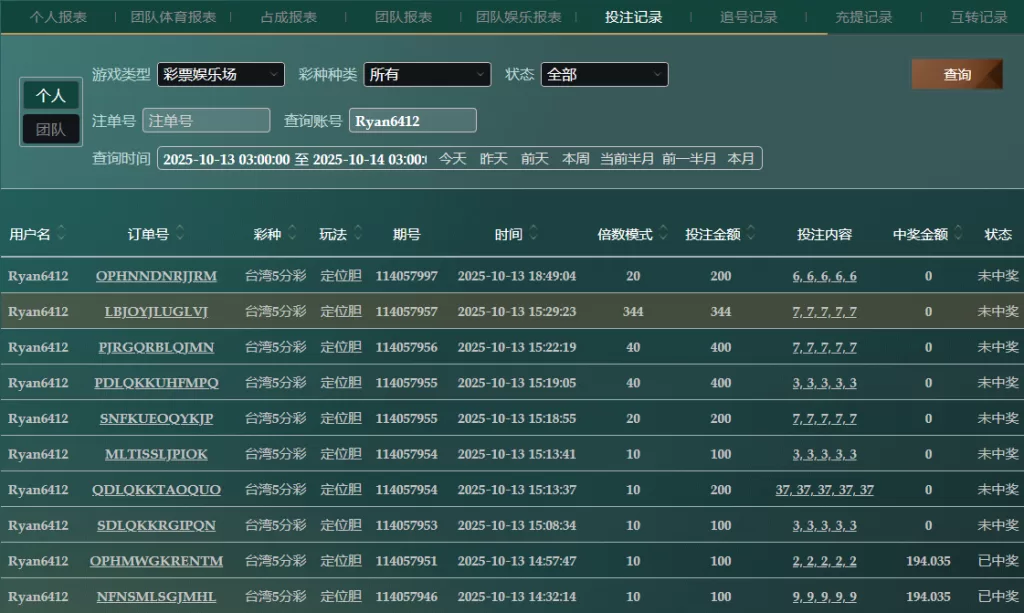
Task: Open the 状态 dropdown showing 全部
Action: [604, 74]
